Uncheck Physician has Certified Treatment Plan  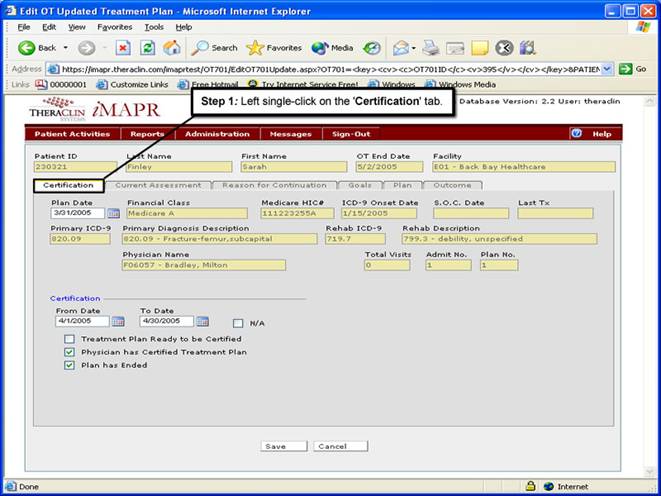tap(69, 353)
